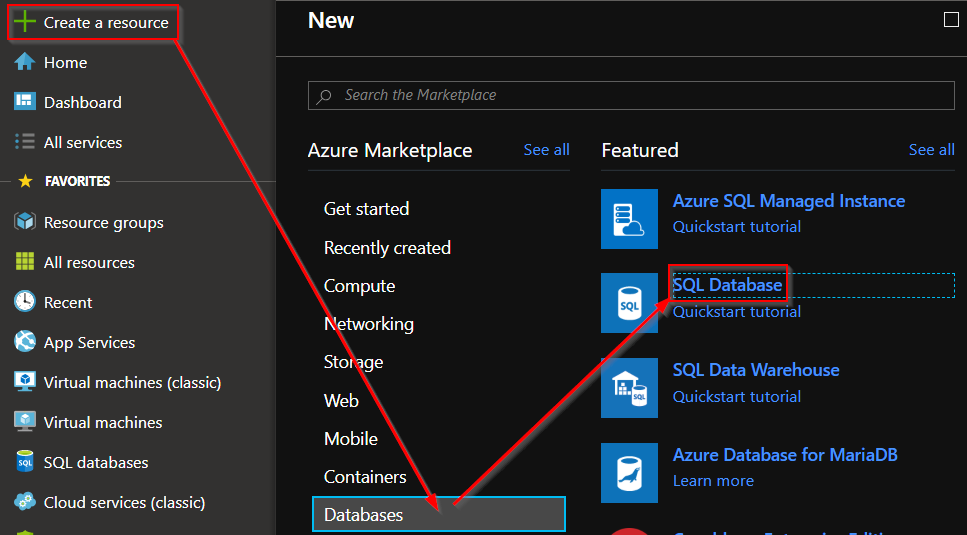Image resolution: width=967 pixels, height=535 pixels.
Task: Open Quickstart tutorial under SQL Data Warehouse
Action: pos(737,397)
